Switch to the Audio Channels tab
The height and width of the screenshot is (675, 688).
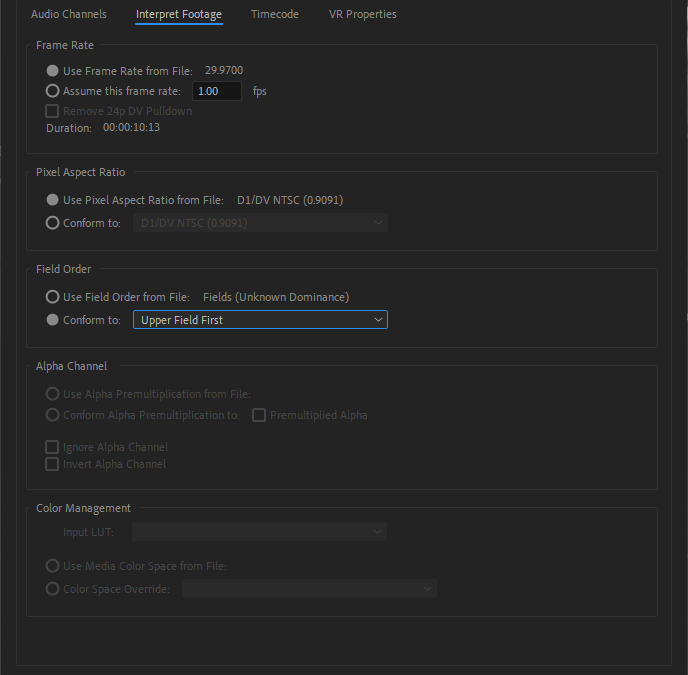pyautogui.click(x=69, y=14)
